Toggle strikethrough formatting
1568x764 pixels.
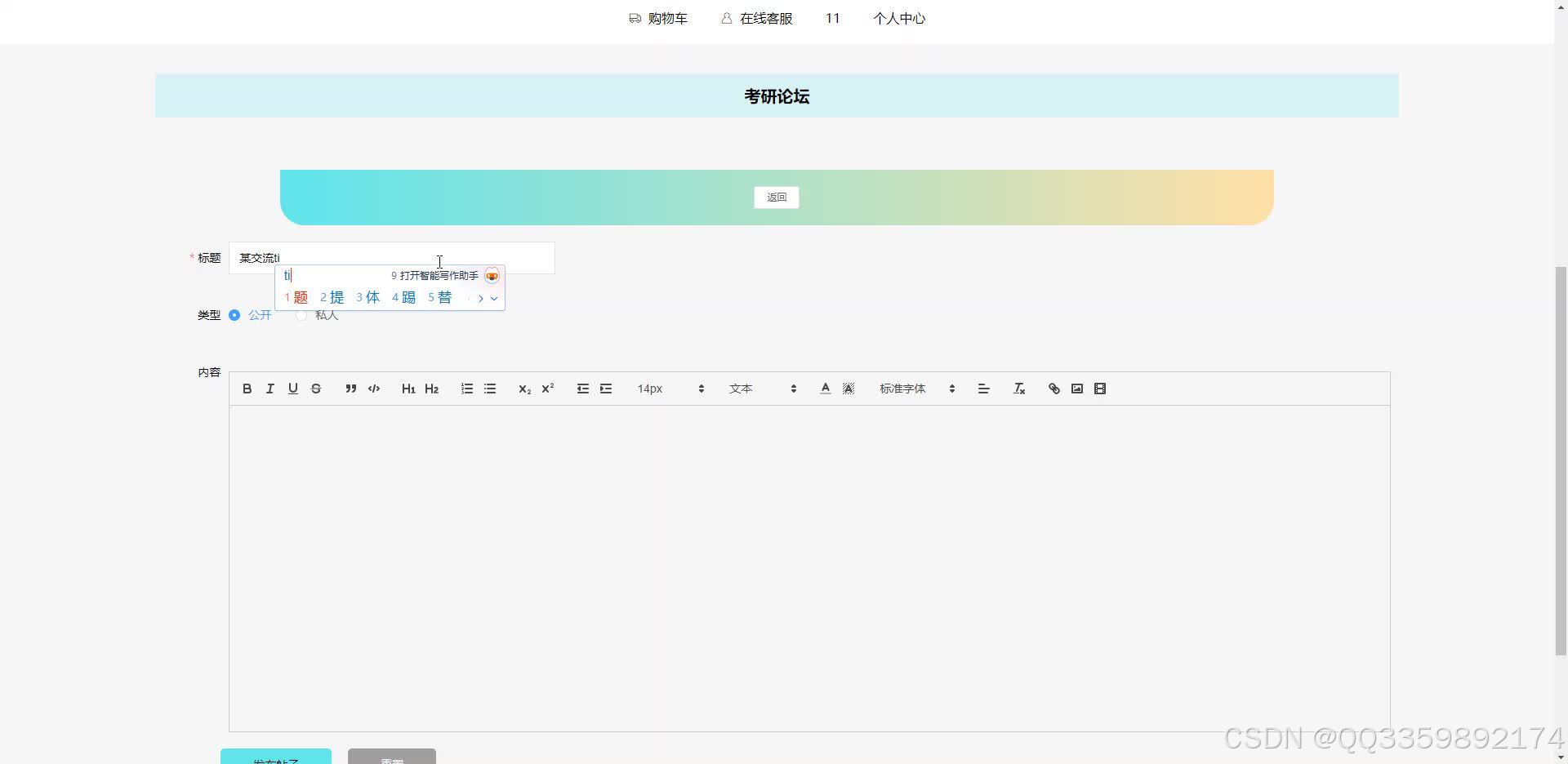tap(316, 389)
